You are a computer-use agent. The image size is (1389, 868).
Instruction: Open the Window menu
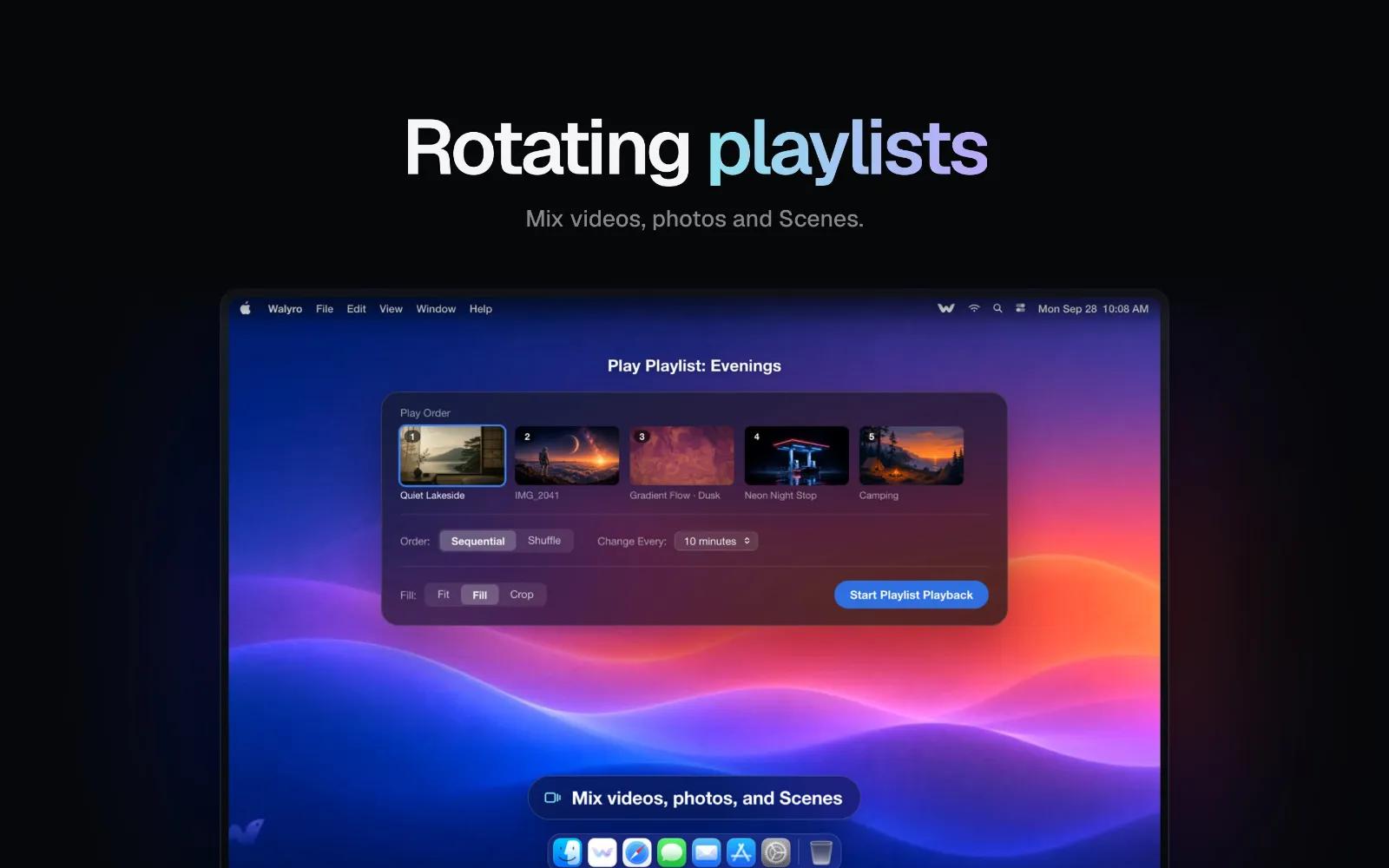[436, 309]
